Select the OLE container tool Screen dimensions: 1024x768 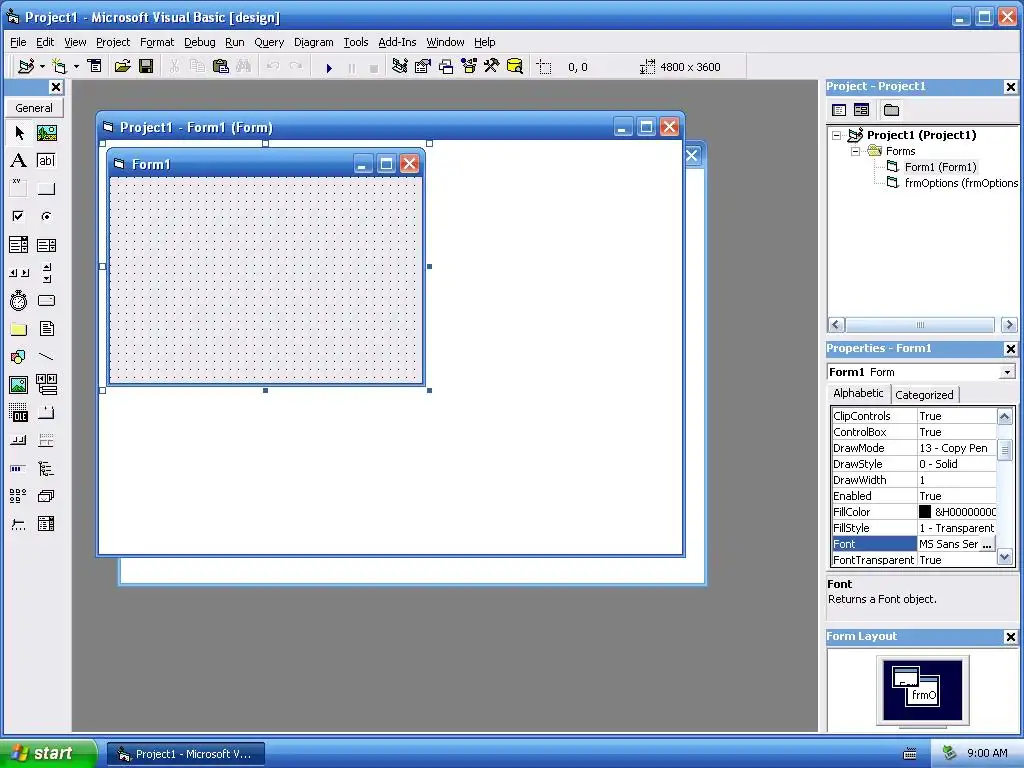[x=19, y=413]
